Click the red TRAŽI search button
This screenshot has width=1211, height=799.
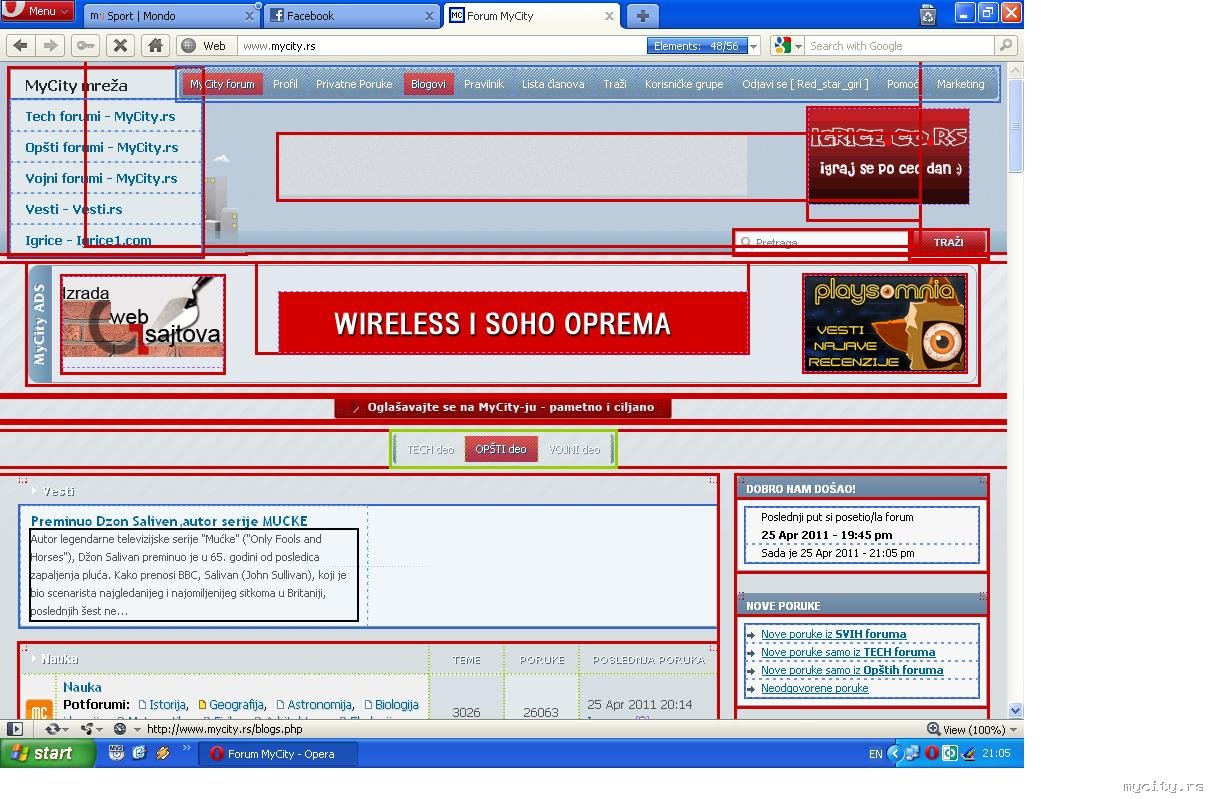(948, 242)
